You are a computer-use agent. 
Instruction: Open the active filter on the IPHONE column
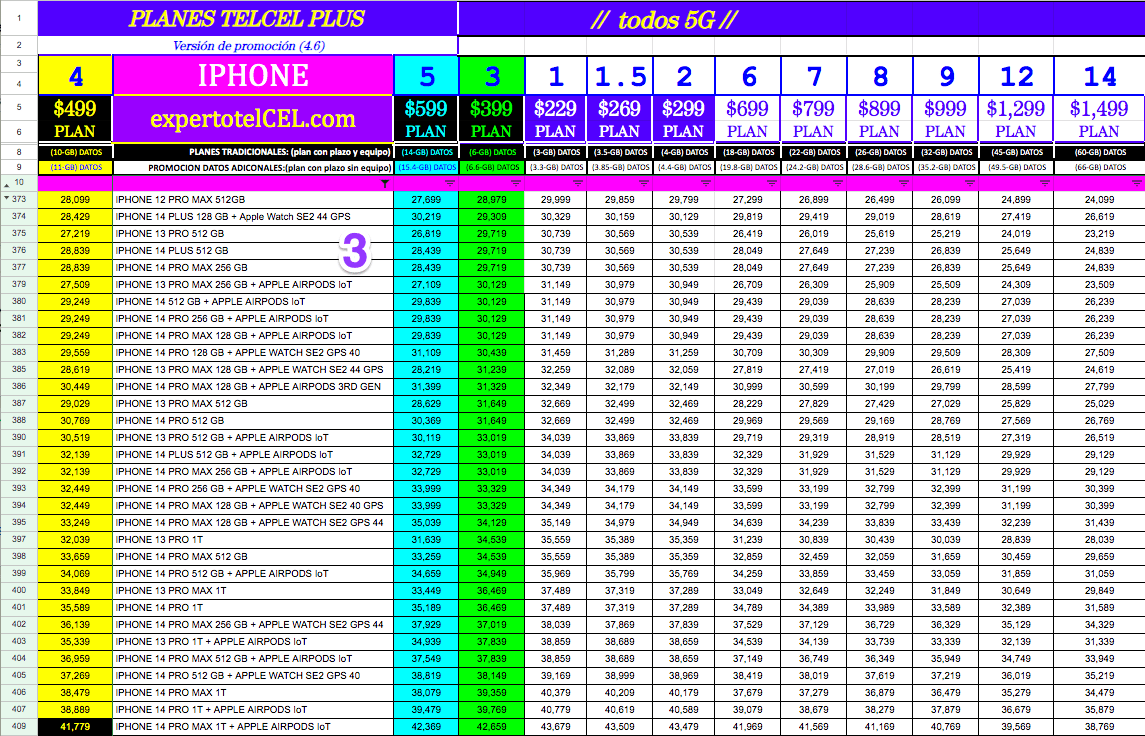point(385,184)
